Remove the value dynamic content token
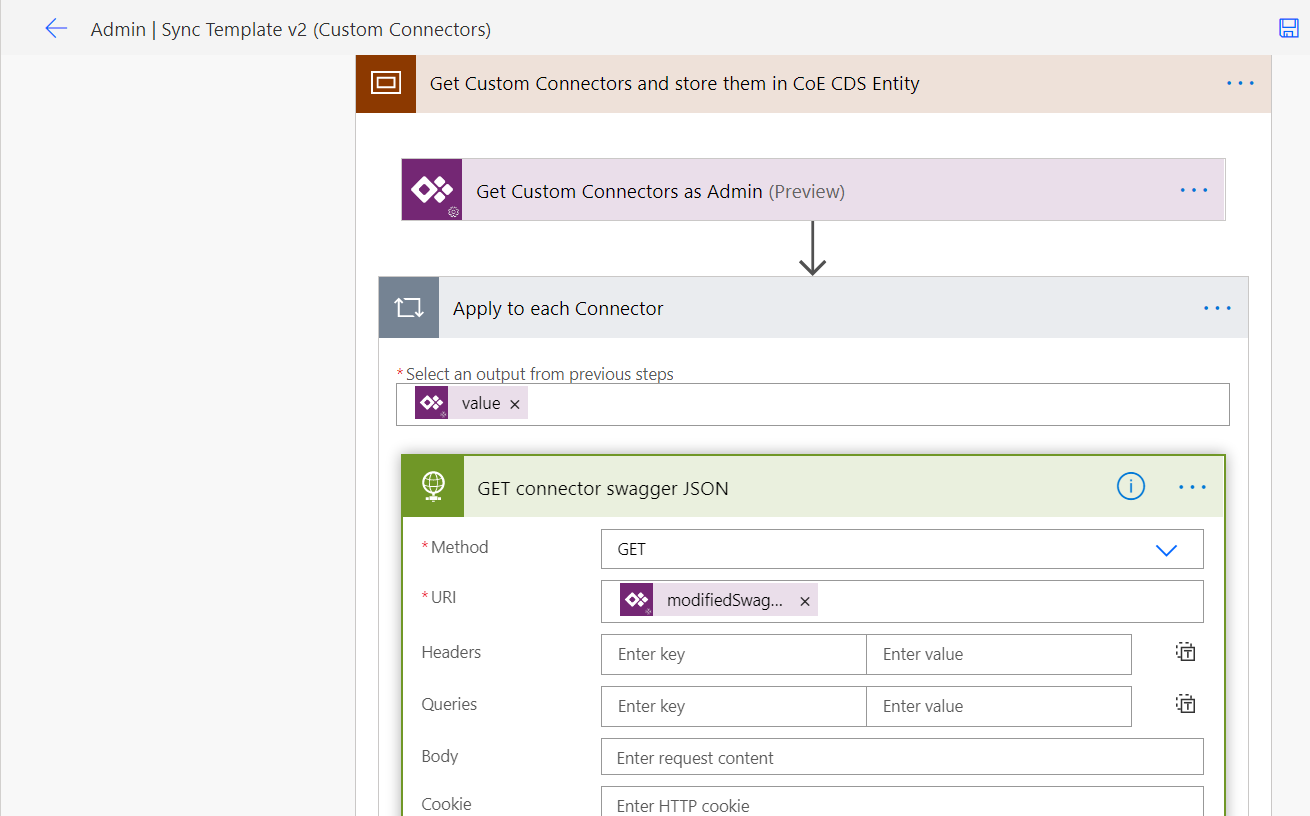 514,403
